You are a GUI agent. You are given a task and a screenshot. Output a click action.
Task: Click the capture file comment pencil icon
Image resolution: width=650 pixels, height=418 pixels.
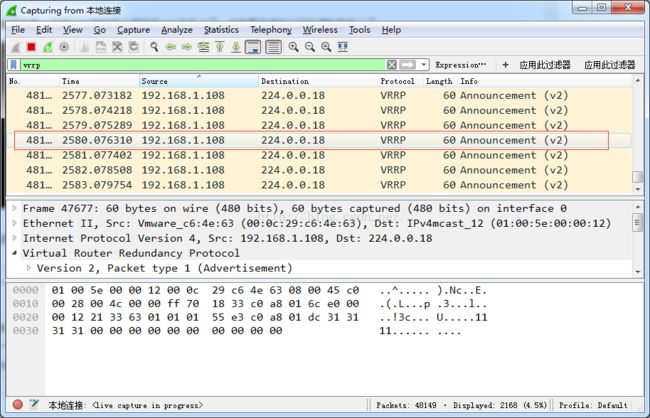point(34,404)
